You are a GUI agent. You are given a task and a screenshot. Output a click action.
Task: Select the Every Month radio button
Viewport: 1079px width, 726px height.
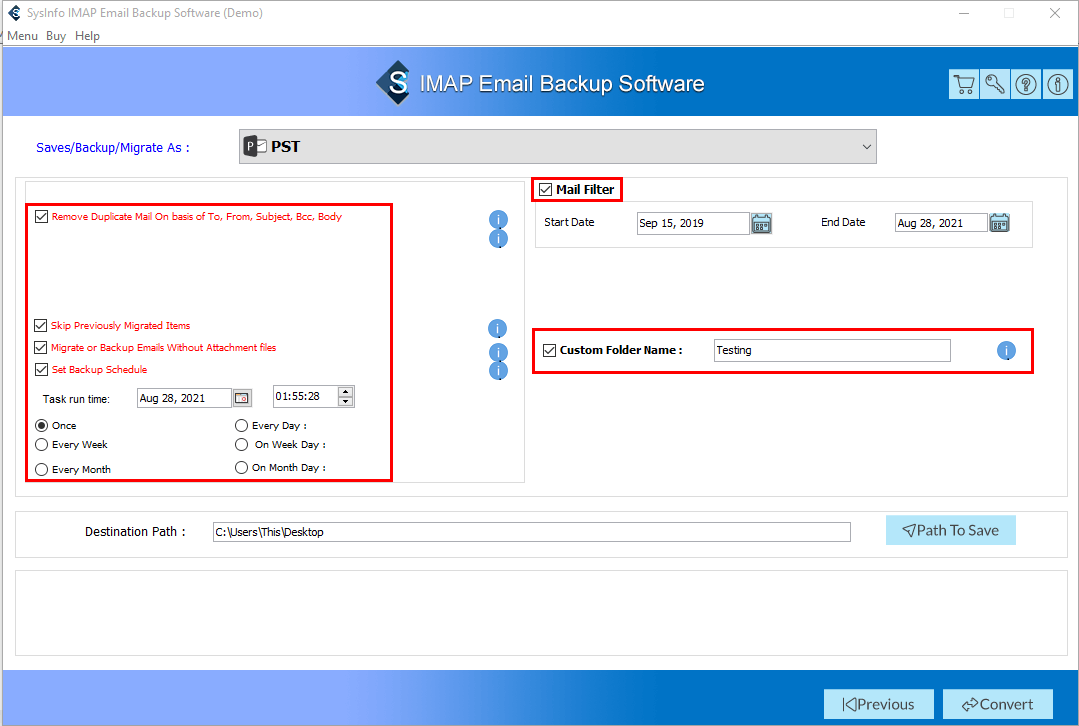tap(41, 469)
